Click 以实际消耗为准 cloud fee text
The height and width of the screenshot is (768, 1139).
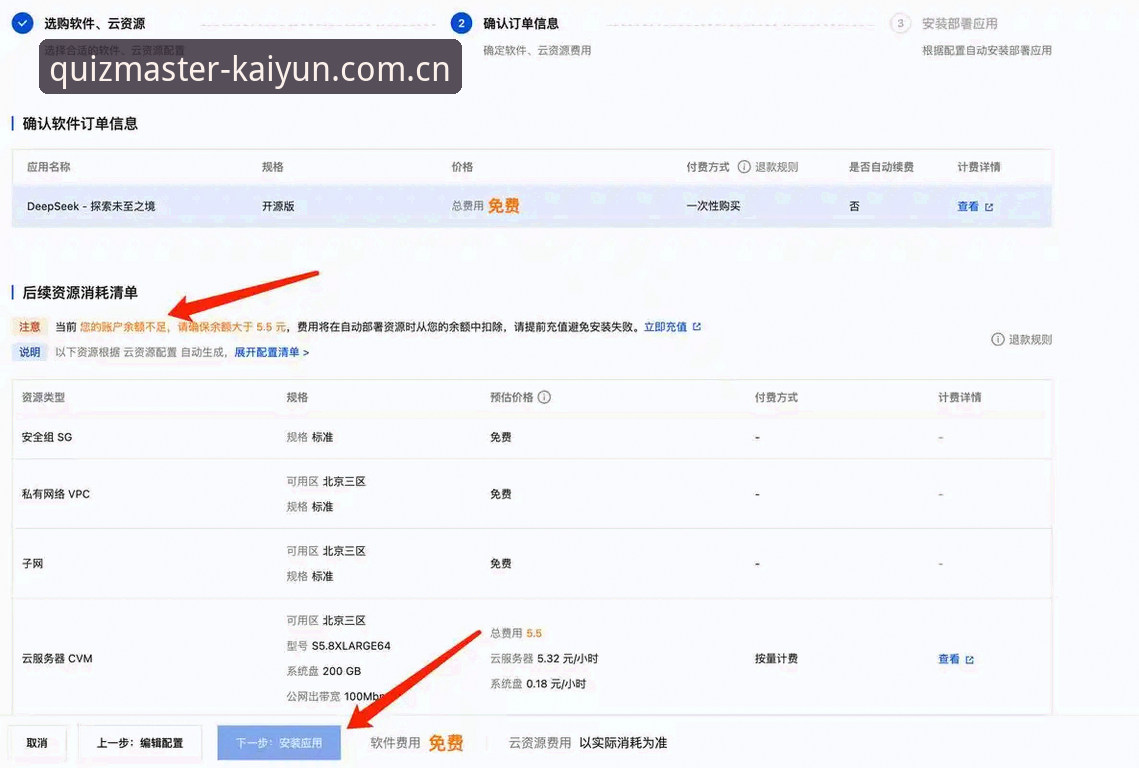click(x=623, y=743)
